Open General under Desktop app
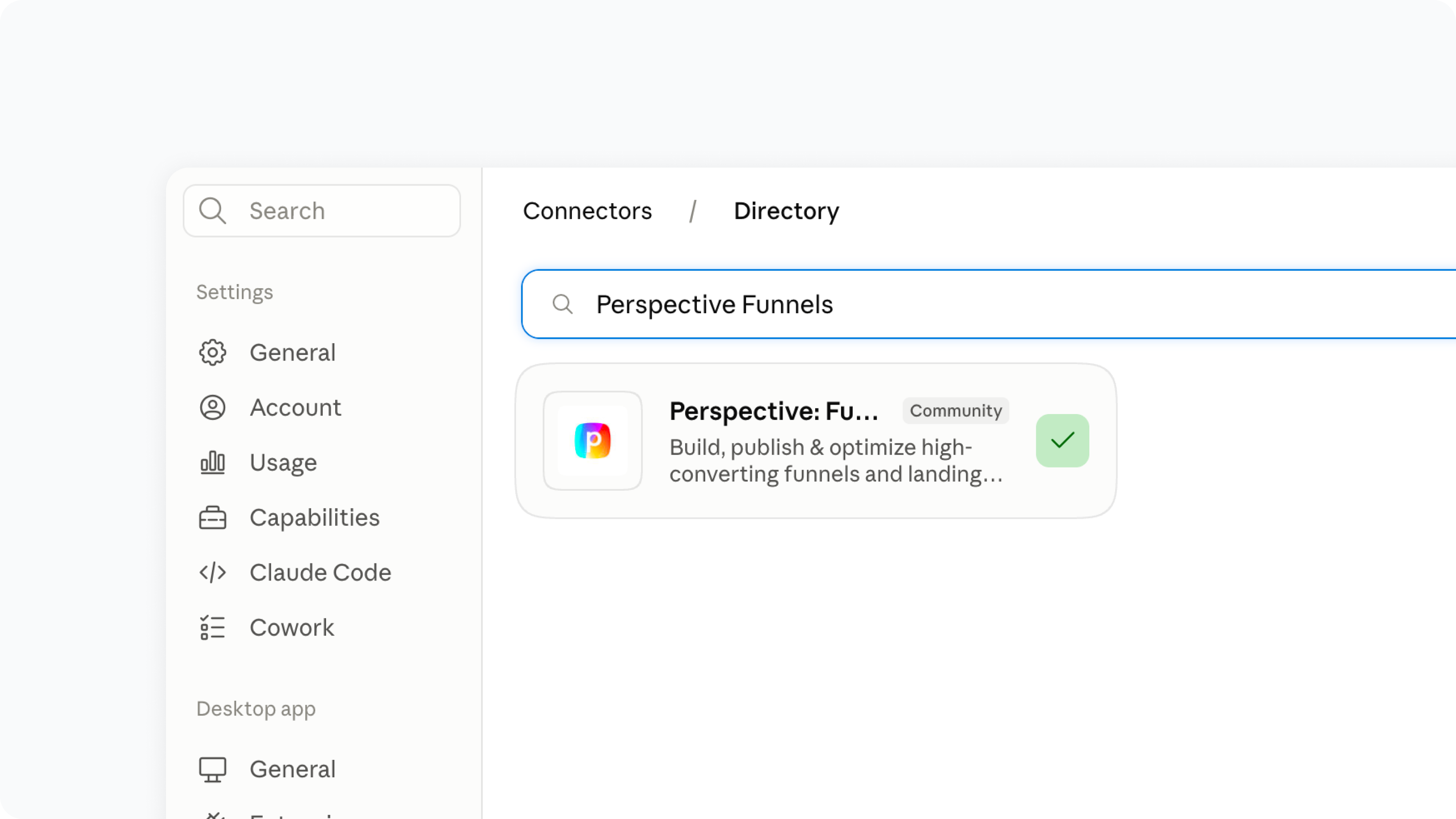The image size is (1456, 819). click(x=293, y=769)
